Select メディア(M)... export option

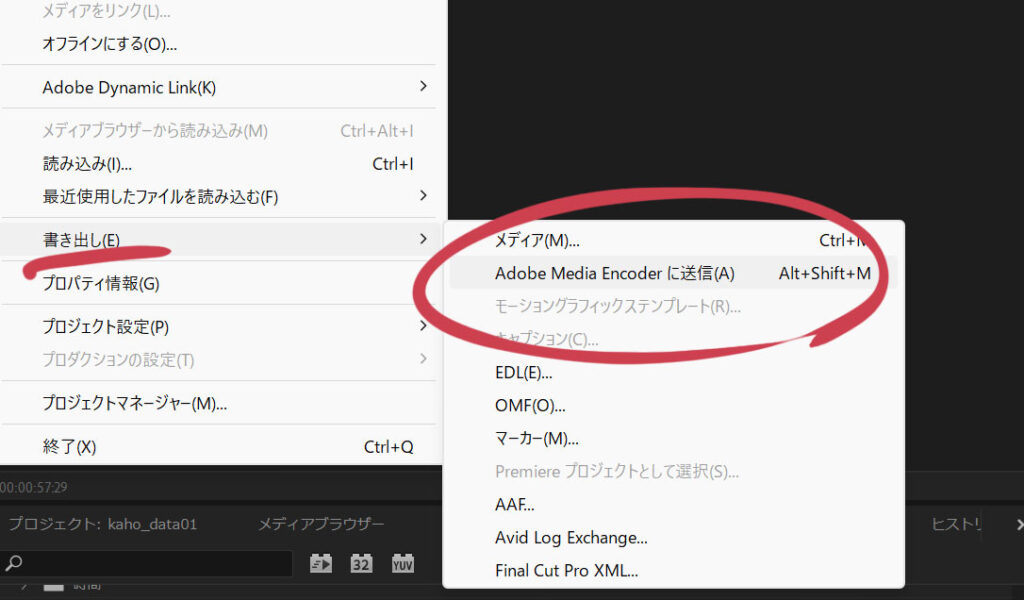click(x=537, y=241)
